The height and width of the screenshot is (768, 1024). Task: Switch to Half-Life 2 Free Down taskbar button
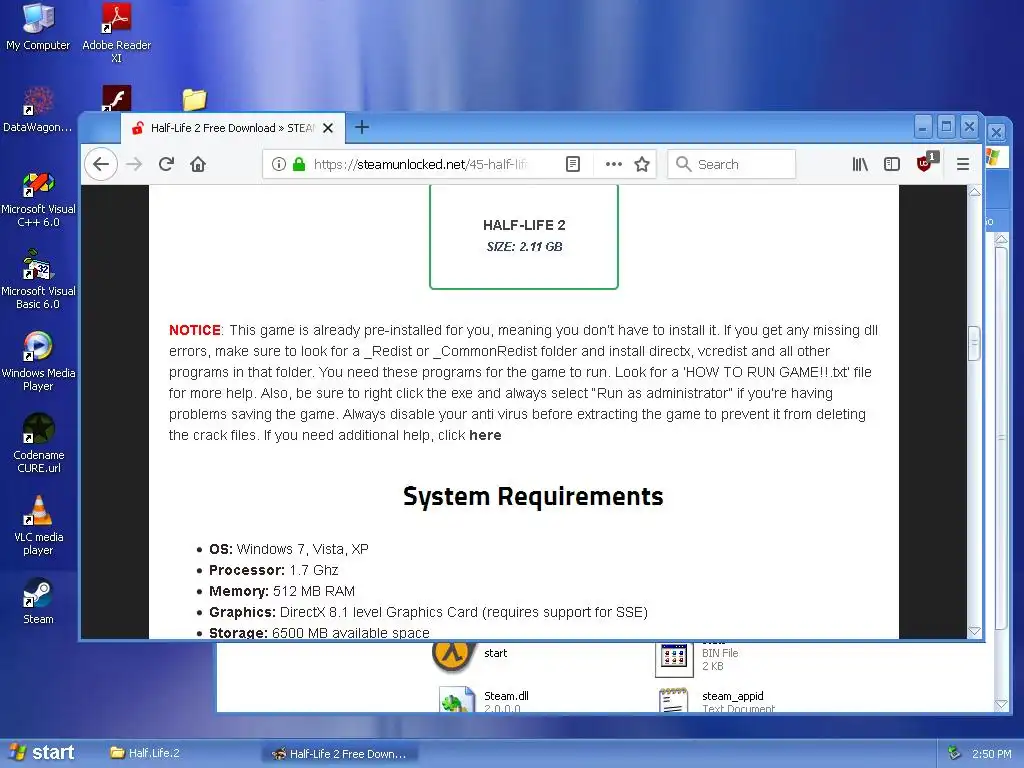340,754
